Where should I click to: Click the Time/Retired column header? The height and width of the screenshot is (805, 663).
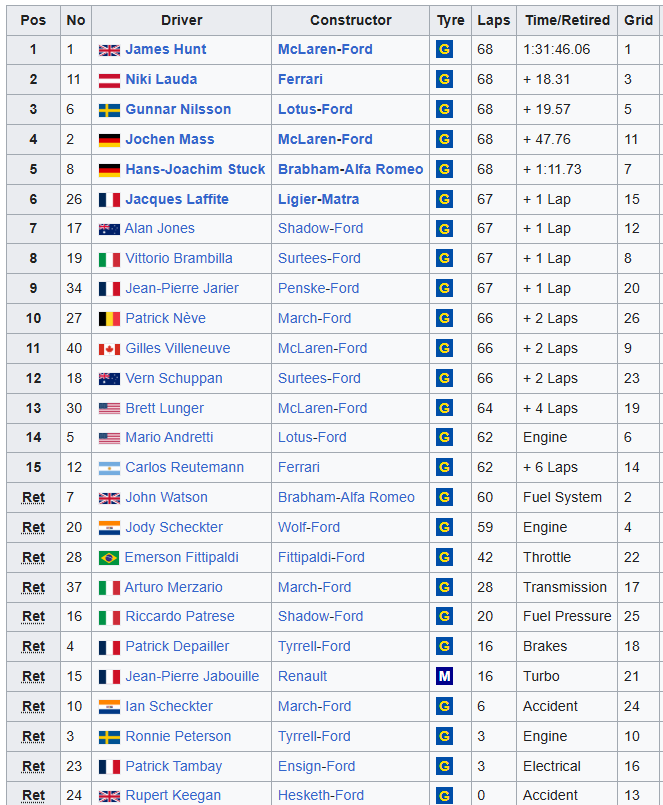click(567, 20)
